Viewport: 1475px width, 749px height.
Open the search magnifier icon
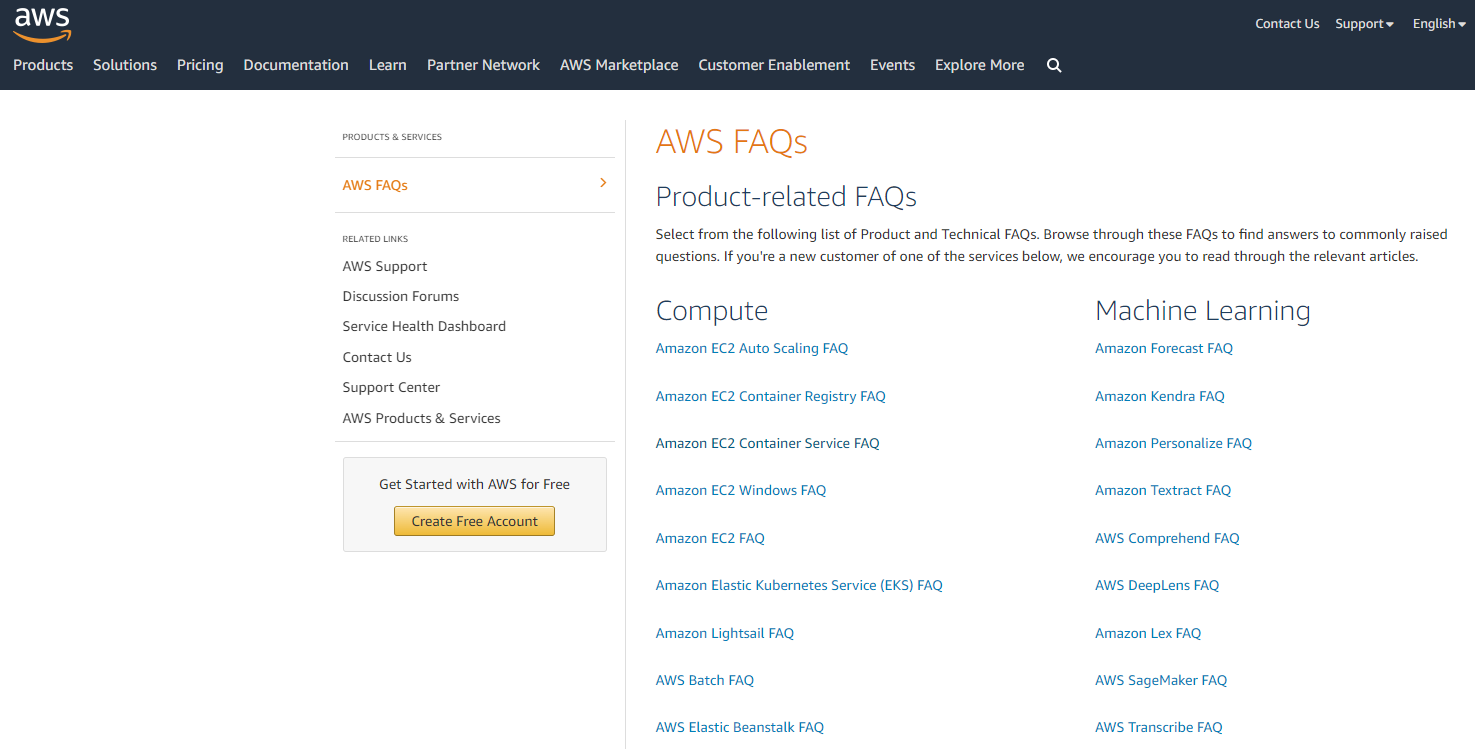pos(1054,65)
